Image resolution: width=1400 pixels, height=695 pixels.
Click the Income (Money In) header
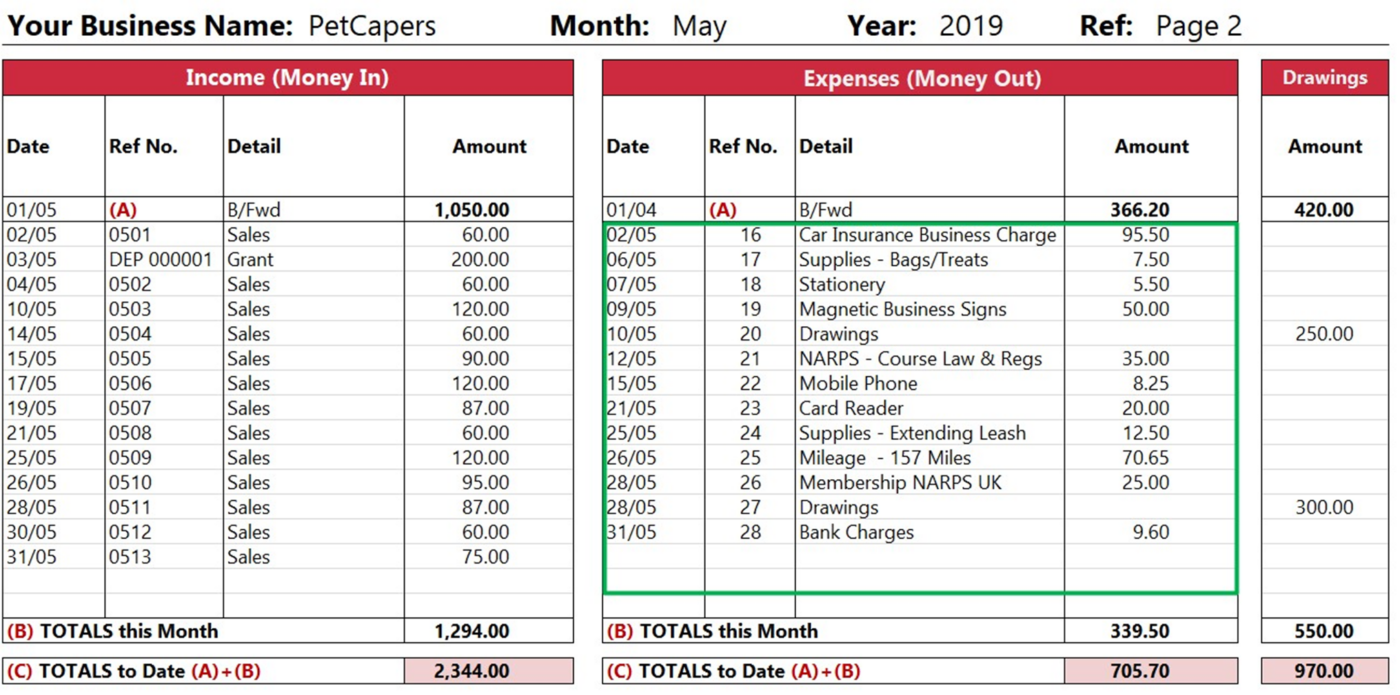(287, 78)
